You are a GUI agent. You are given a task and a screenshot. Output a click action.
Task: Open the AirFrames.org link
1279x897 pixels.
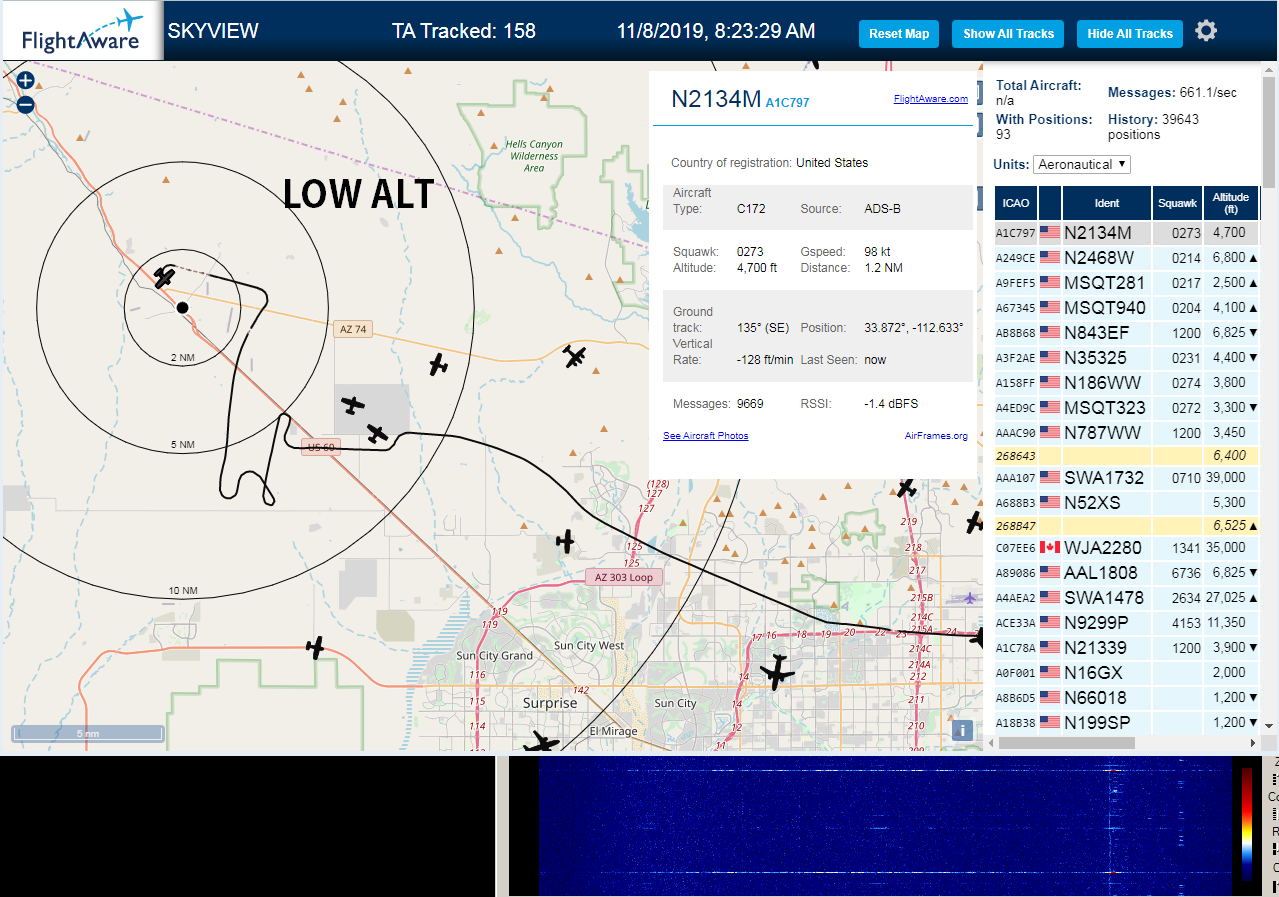pos(936,436)
